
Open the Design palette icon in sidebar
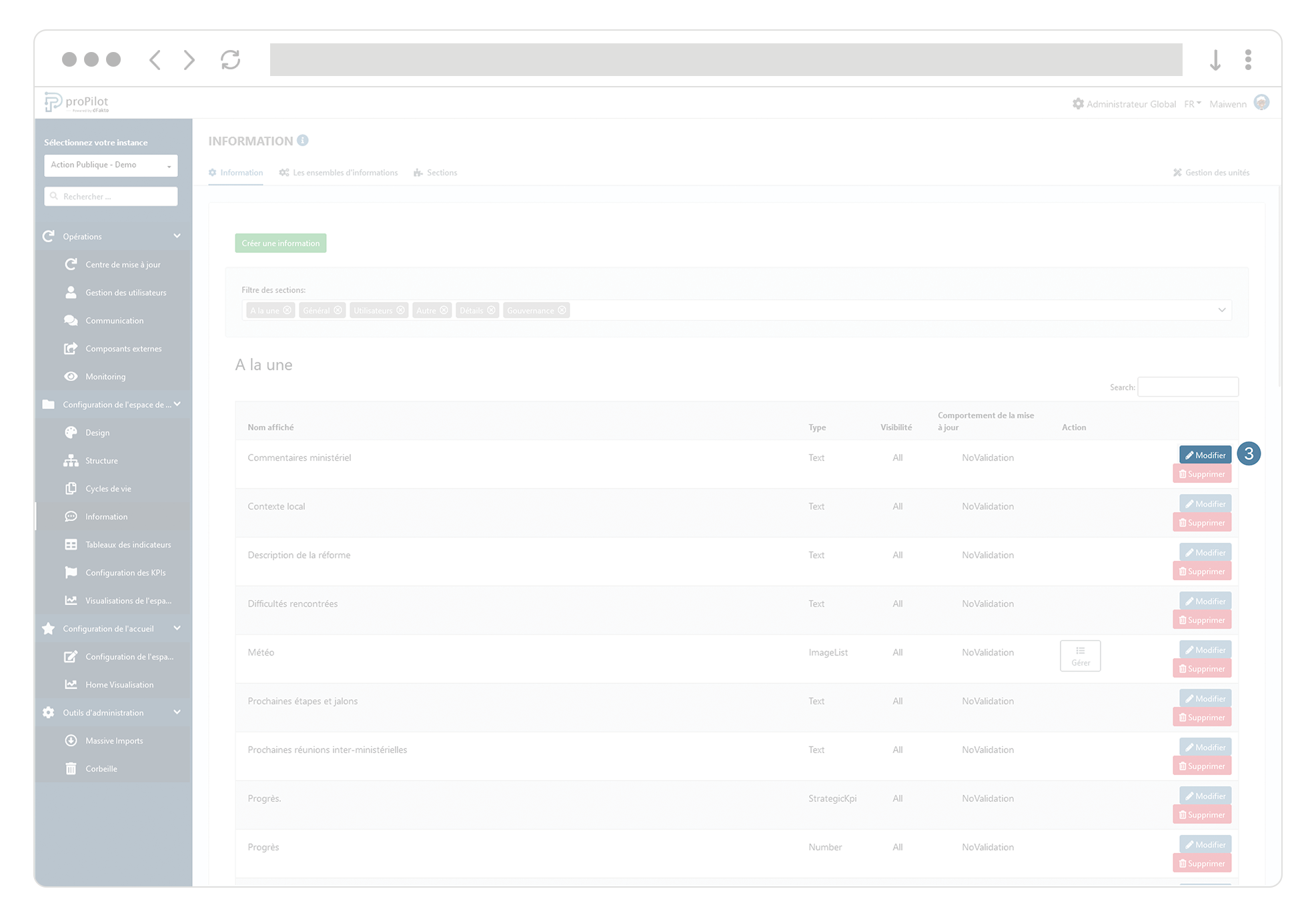coord(71,433)
